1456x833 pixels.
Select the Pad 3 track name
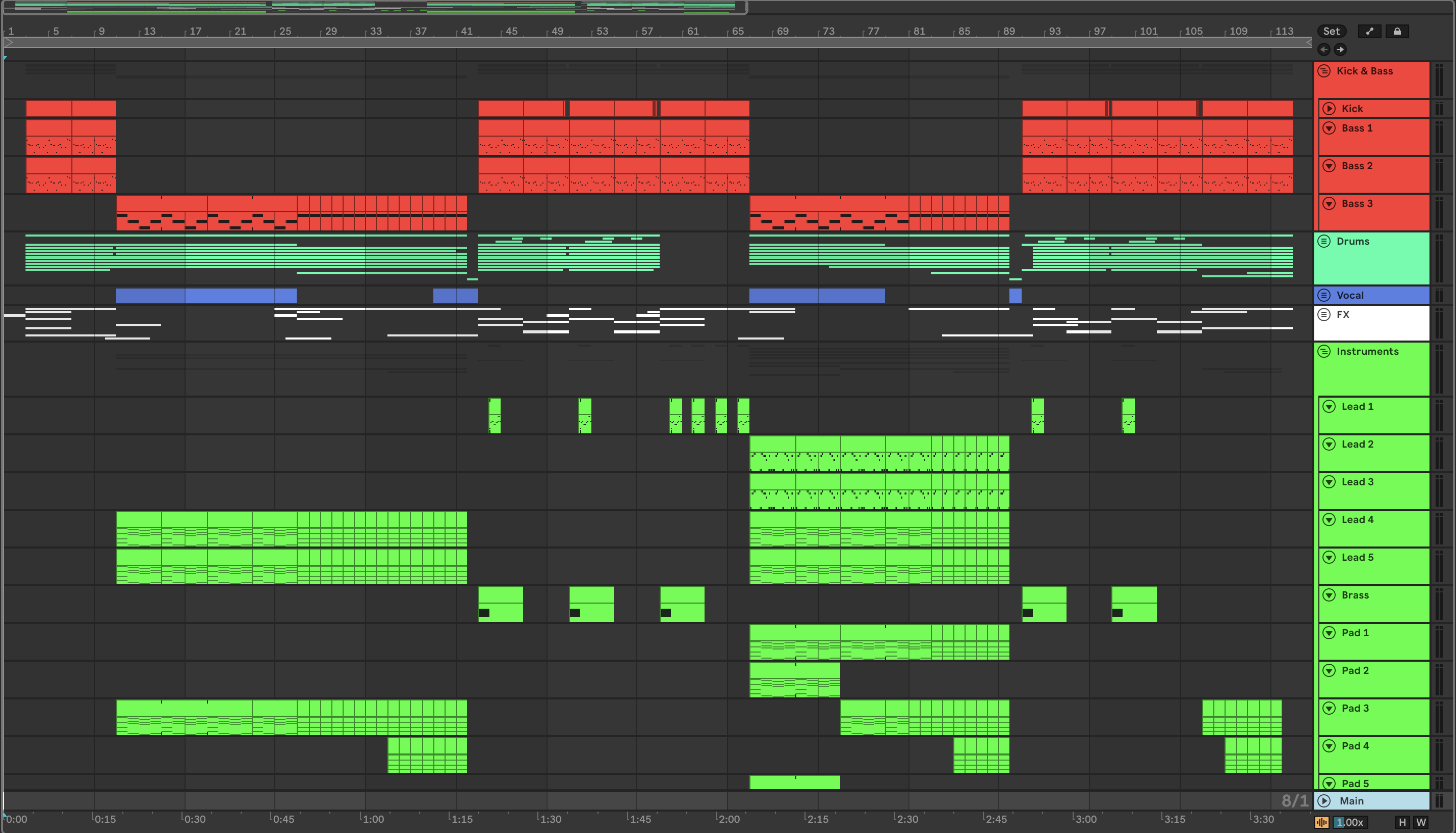1355,708
